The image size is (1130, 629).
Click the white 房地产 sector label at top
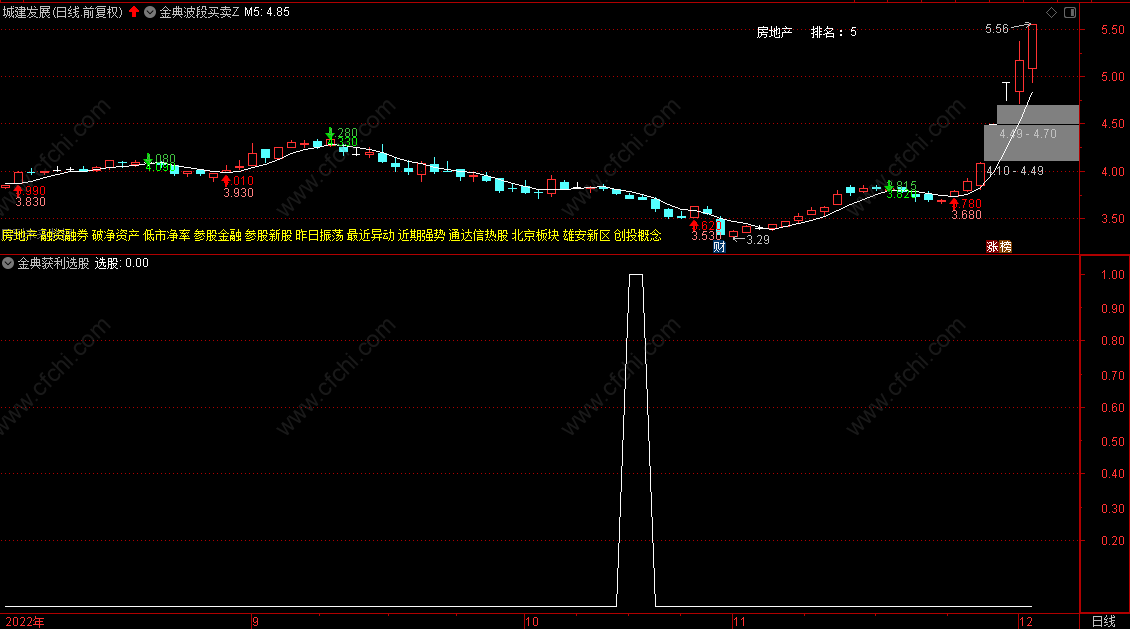click(774, 32)
